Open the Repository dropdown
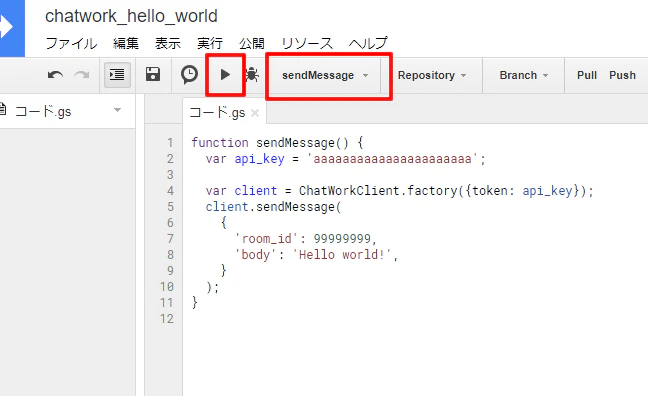This screenshot has width=648, height=396. point(432,75)
